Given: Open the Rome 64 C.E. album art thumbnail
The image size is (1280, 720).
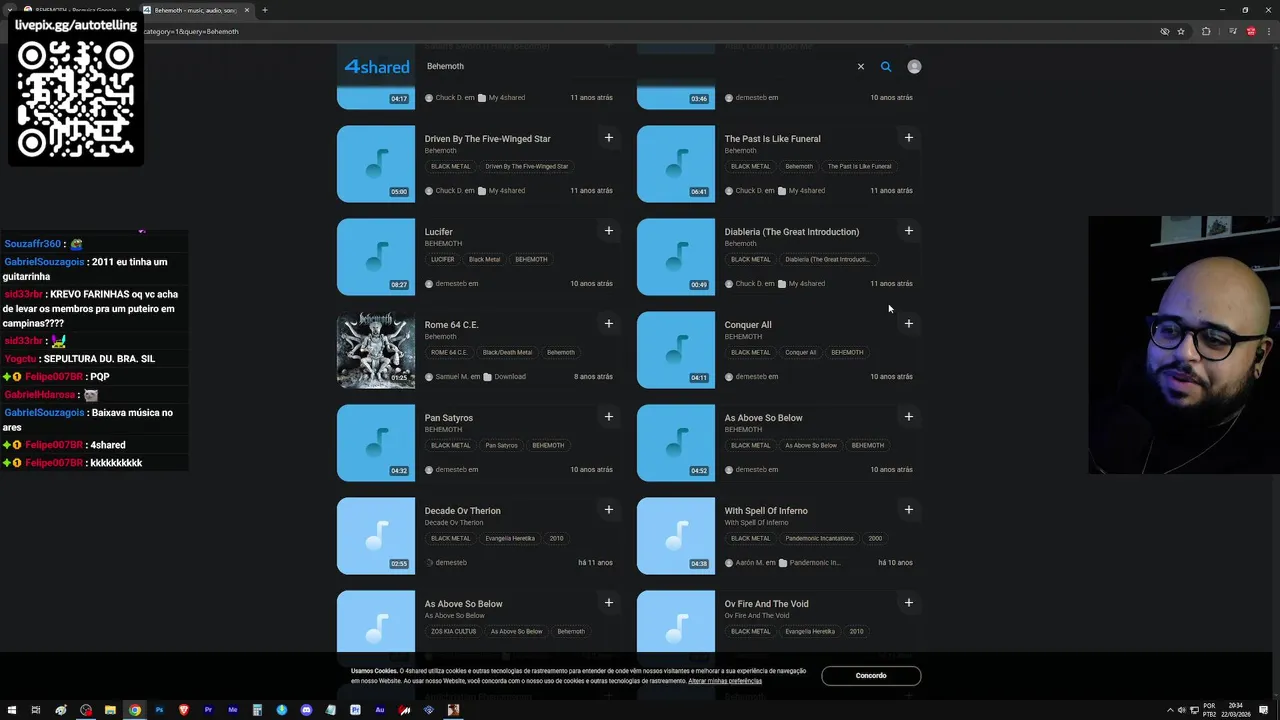Looking at the screenshot, I should tap(376, 350).
